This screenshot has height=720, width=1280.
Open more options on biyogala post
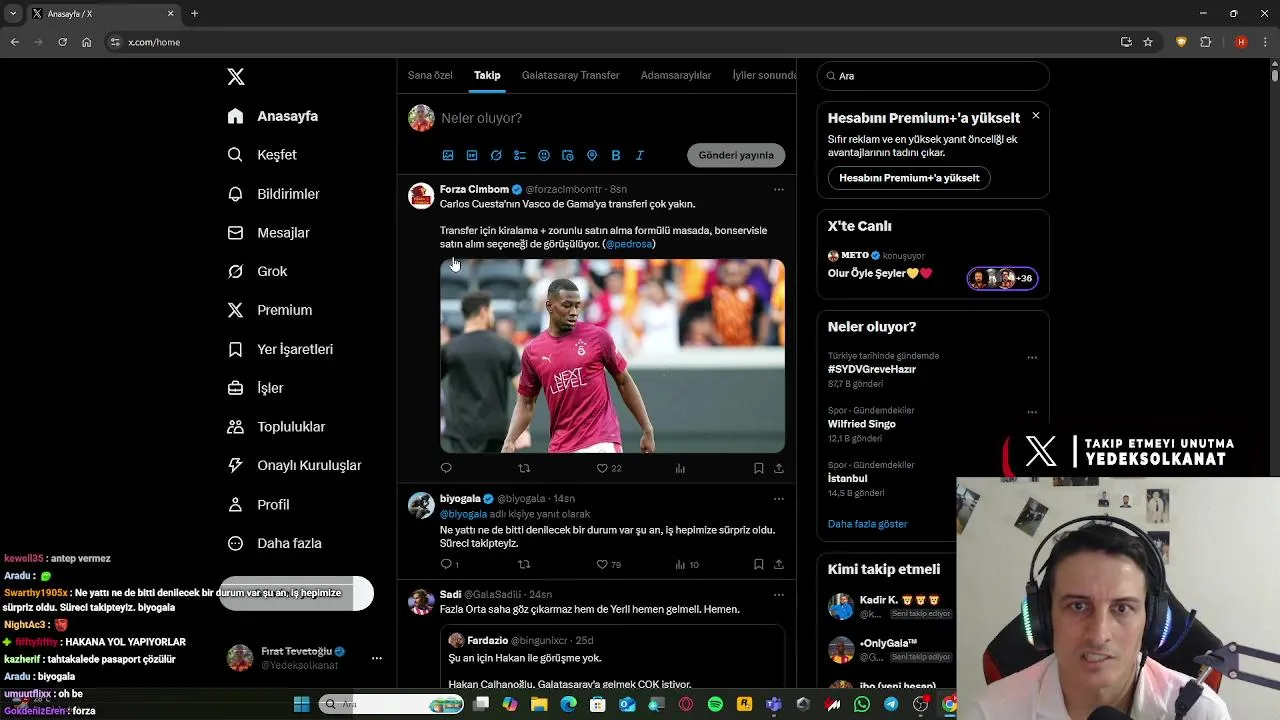pos(779,498)
